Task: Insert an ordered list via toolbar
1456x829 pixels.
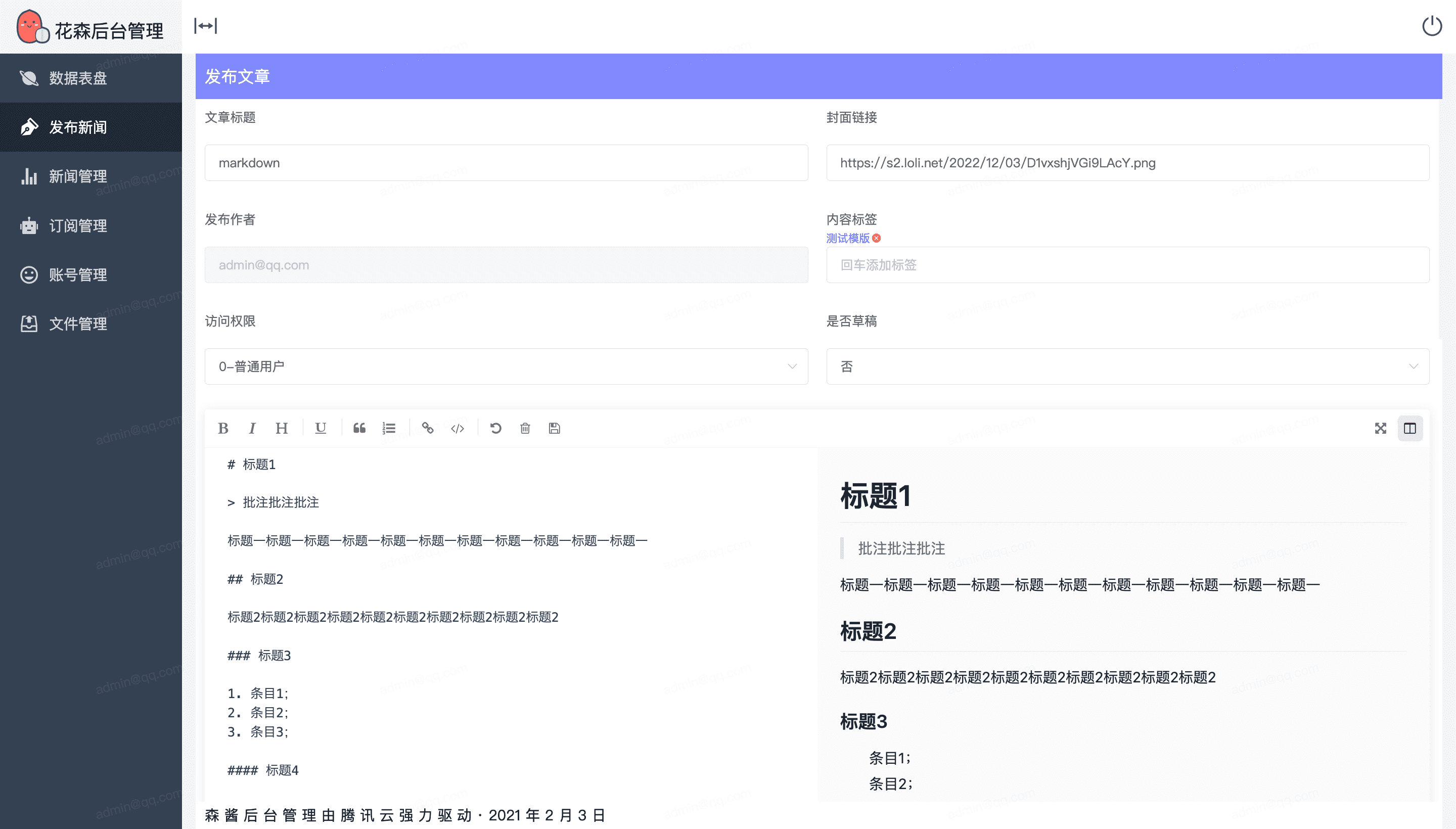Action: click(x=389, y=428)
